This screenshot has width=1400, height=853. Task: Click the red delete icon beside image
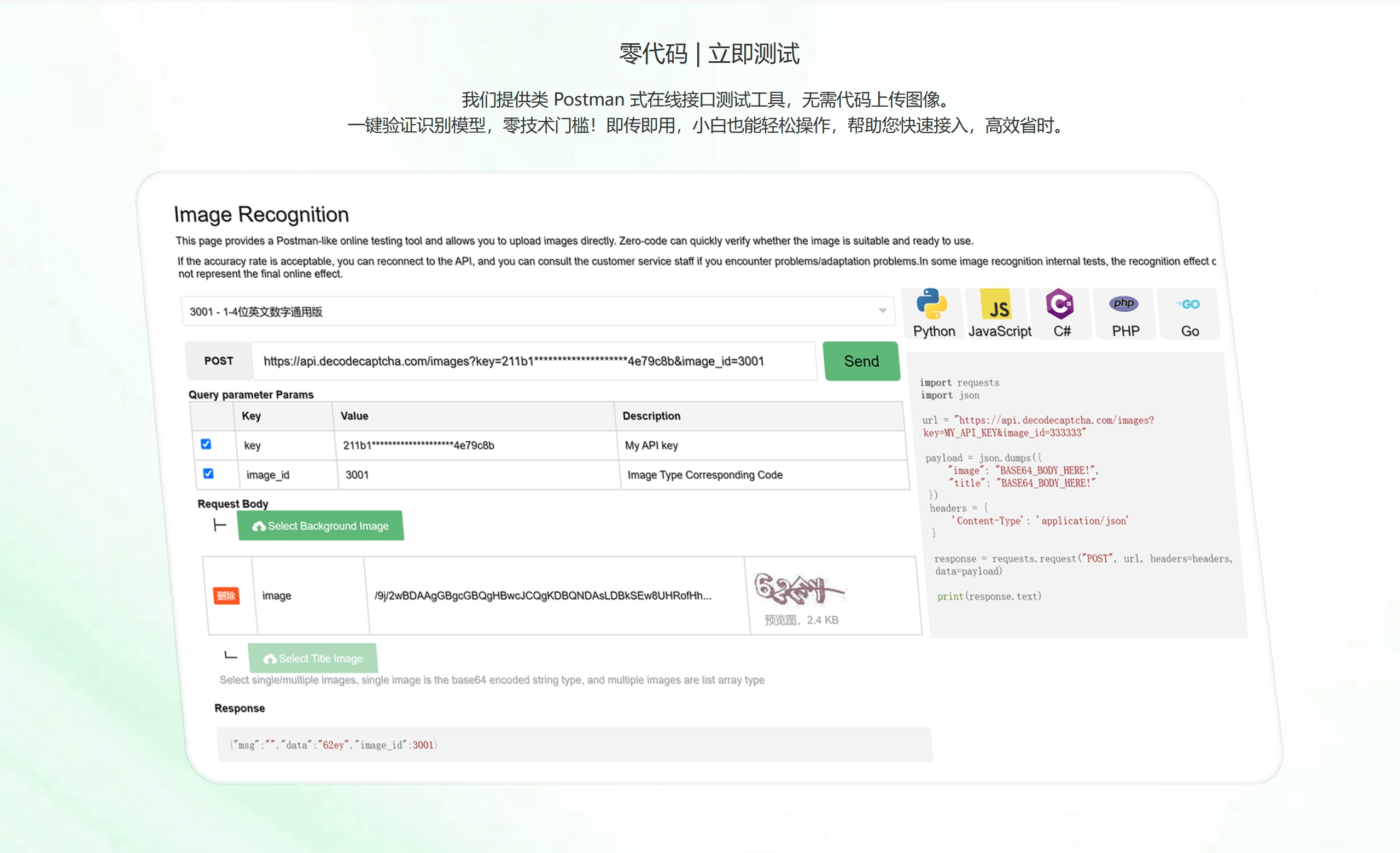click(226, 596)
